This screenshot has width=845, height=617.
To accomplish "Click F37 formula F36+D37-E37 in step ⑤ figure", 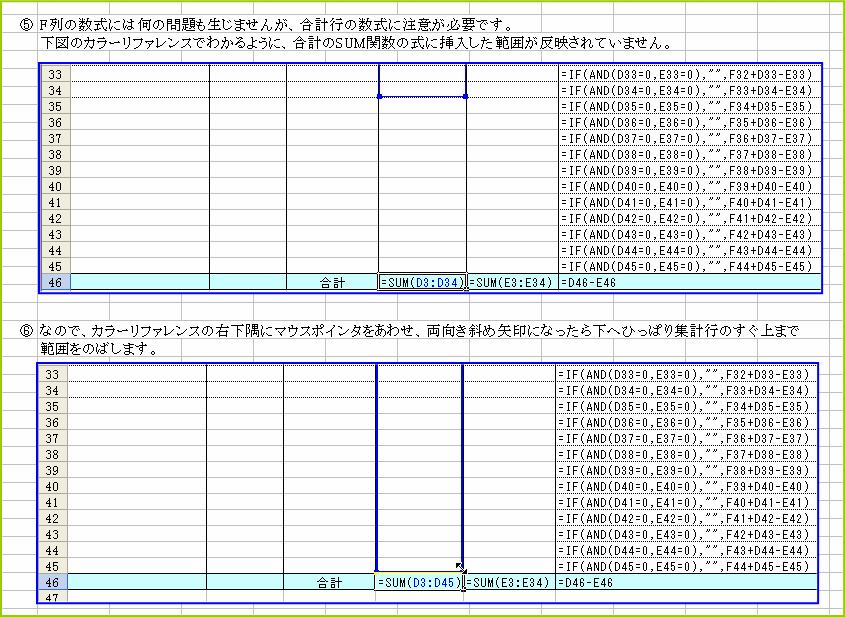I will [690, 138].
